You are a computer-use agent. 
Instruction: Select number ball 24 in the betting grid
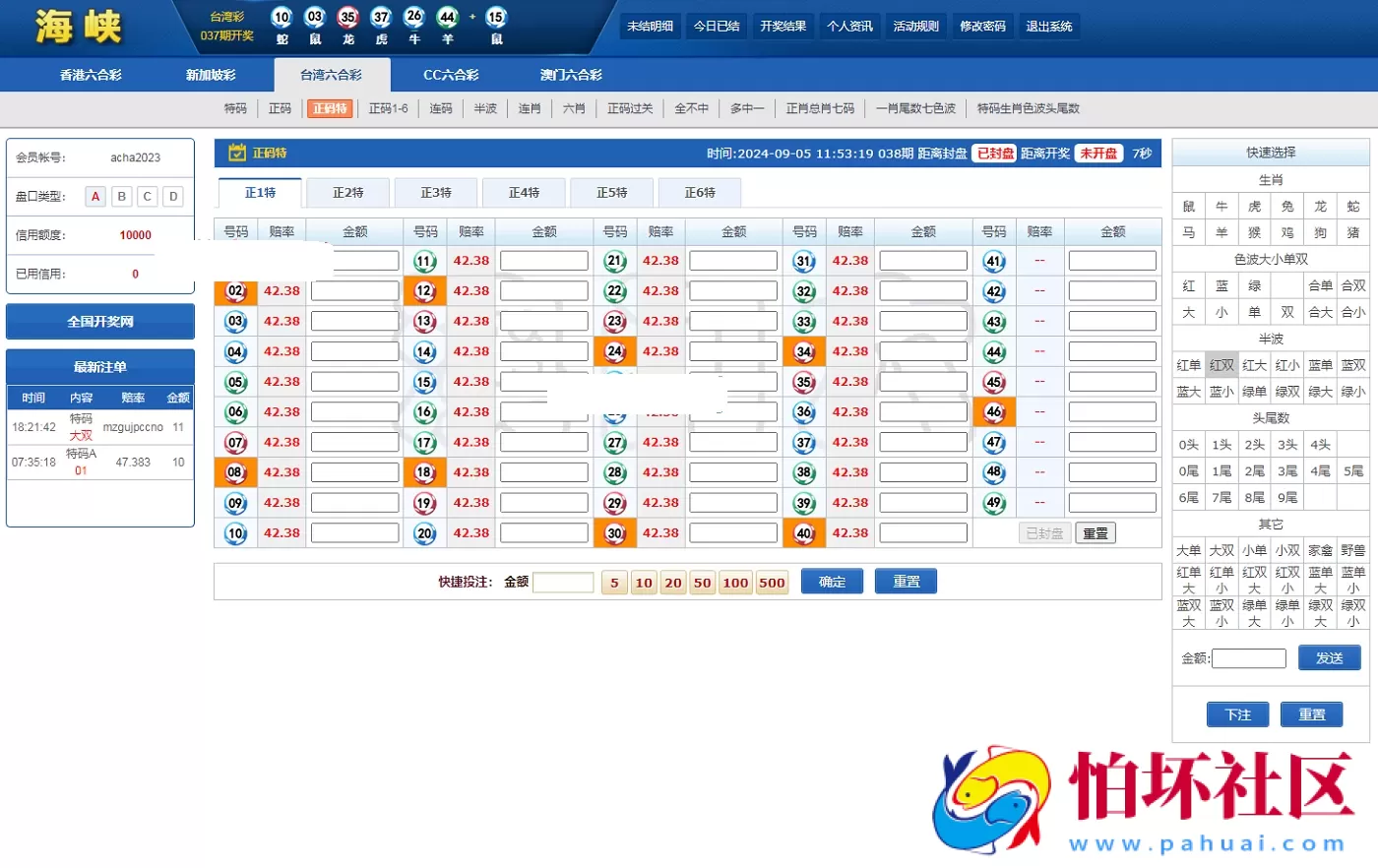[x=614, y=350]
